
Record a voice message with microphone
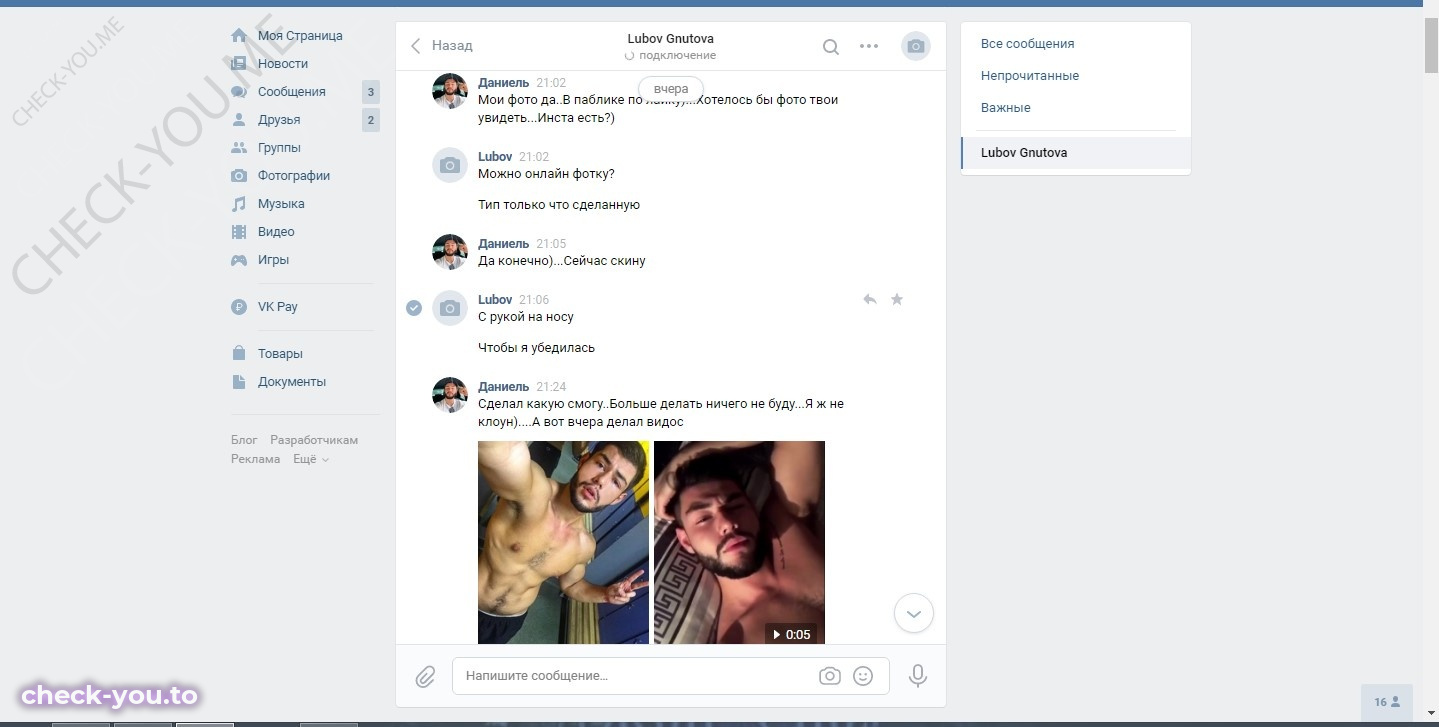[918, 676]
